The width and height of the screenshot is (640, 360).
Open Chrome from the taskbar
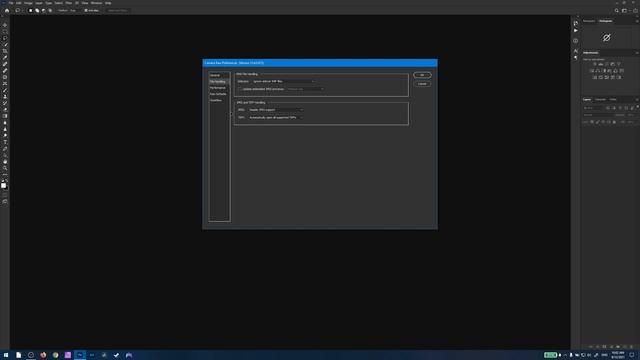tap(55, 355)
